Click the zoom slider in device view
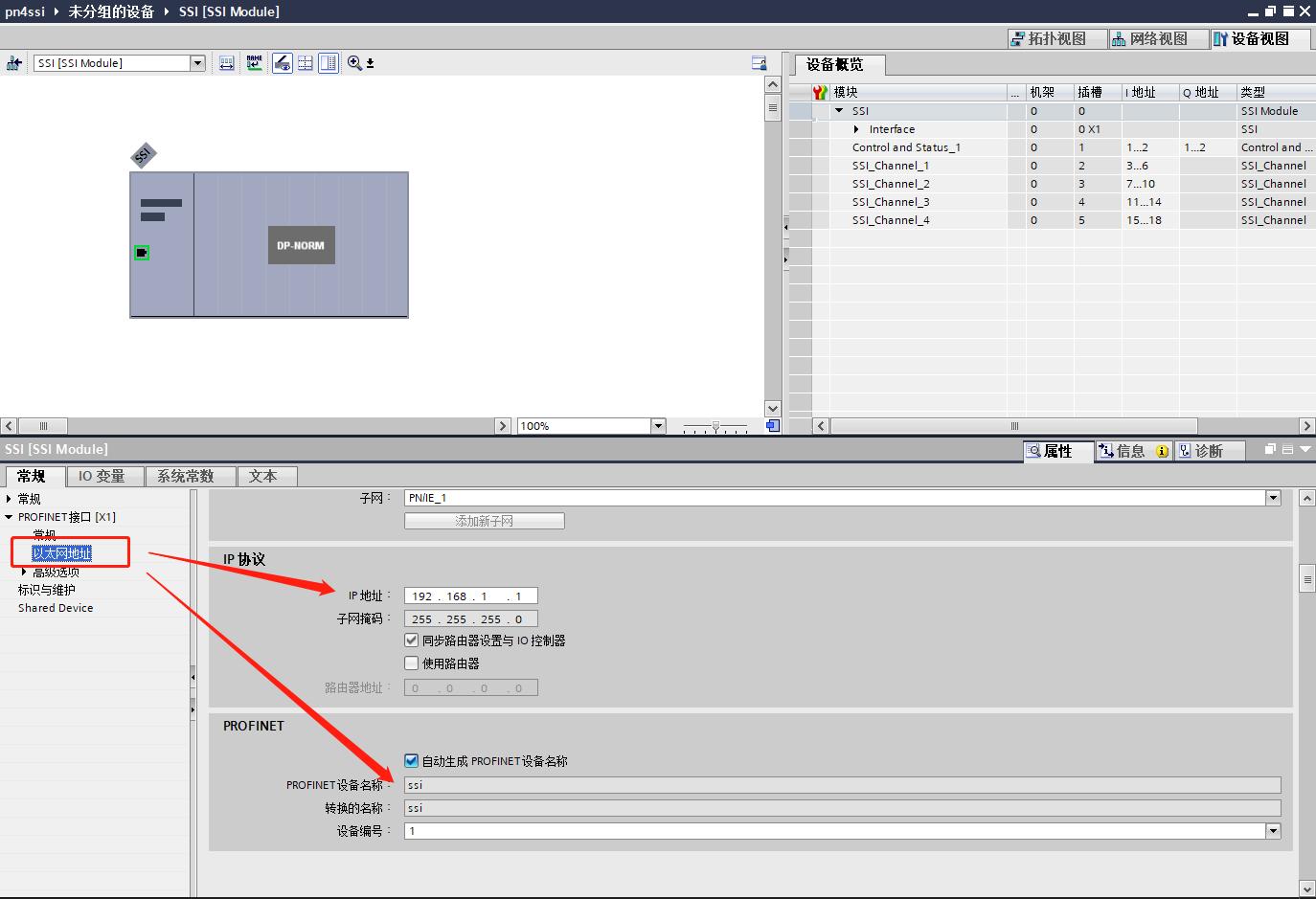The height and width of the screenshot is (899, 1316). click(x=715, y=426)
